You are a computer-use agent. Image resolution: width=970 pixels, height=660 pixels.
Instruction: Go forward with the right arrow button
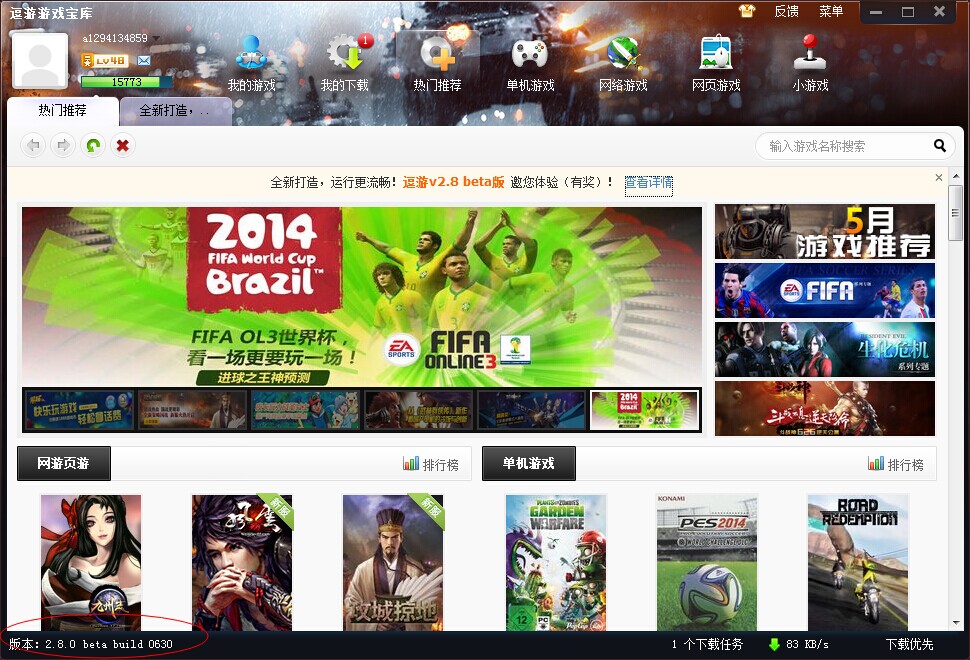pyautogui.click(x=63, y=145)
